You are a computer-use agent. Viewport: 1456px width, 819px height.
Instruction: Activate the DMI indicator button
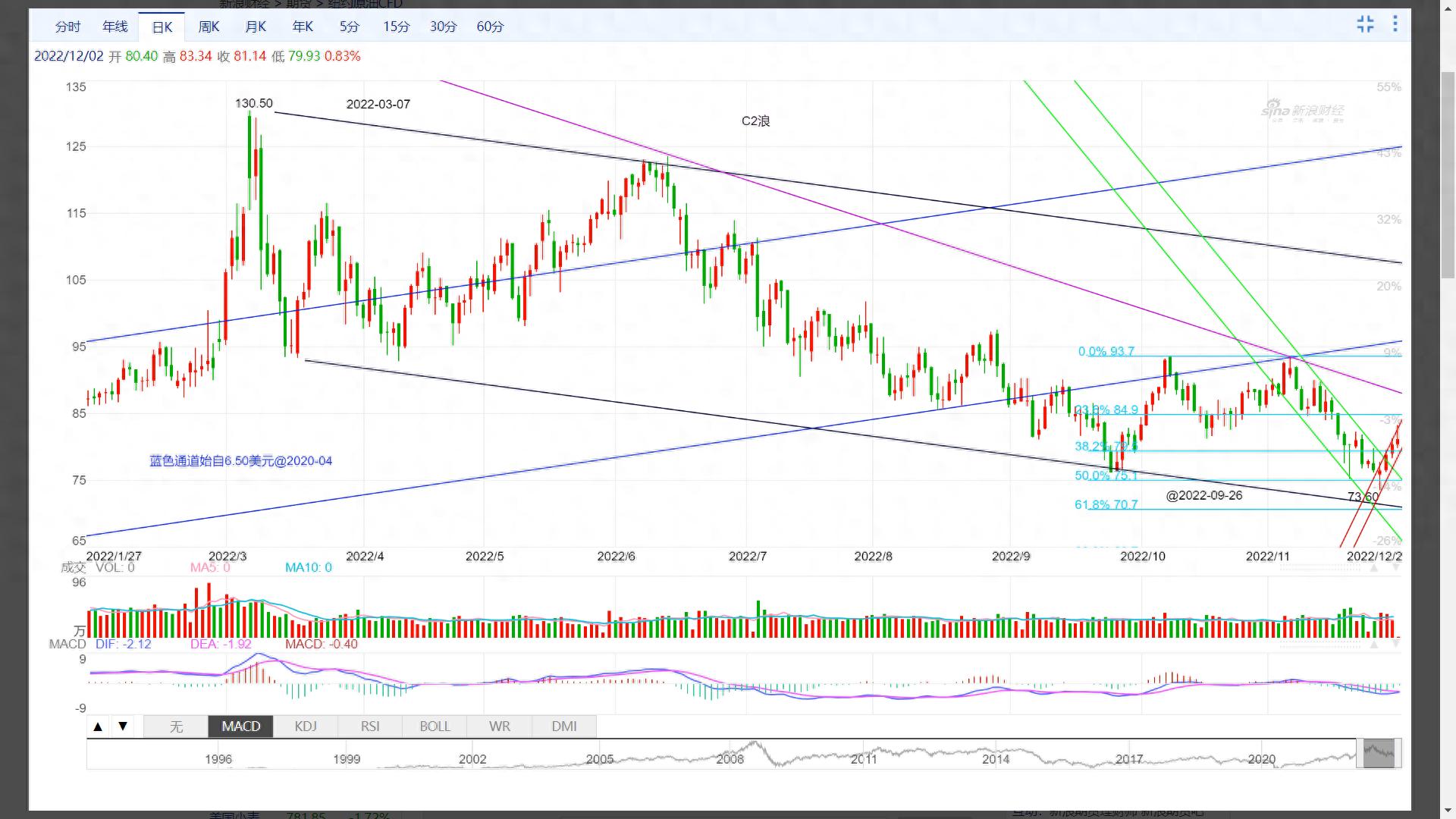tap(564, 726)
